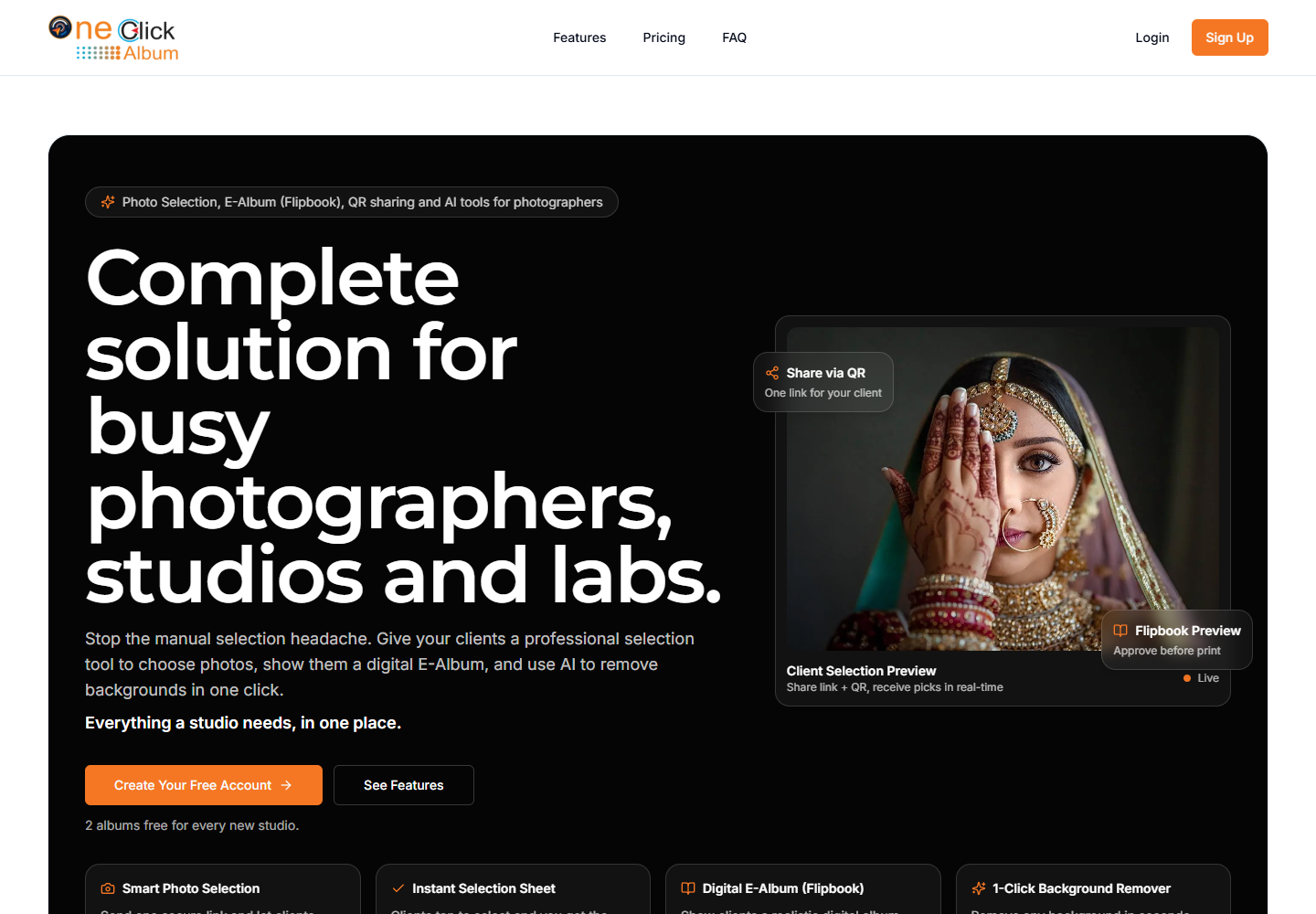This screenshot has height=914, width=1316.
Task: Click the sparkle icon beside 1-Click Background Remover
Action: tap(979, 888)
